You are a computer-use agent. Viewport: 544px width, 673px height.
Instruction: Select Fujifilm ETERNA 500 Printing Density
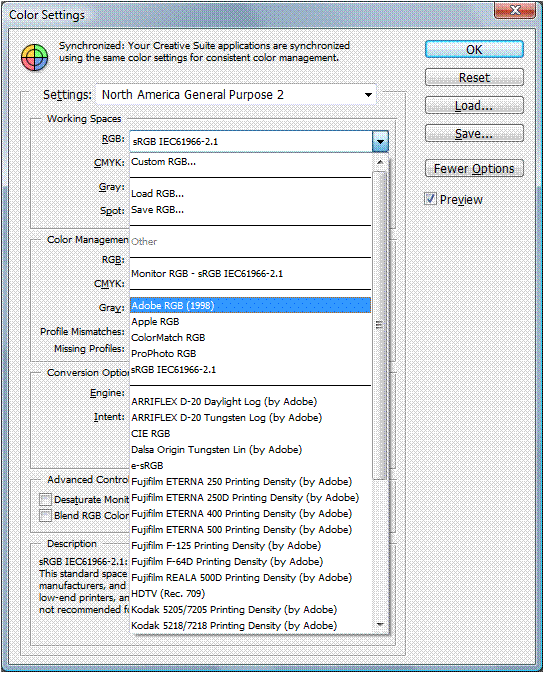point(250,529)
